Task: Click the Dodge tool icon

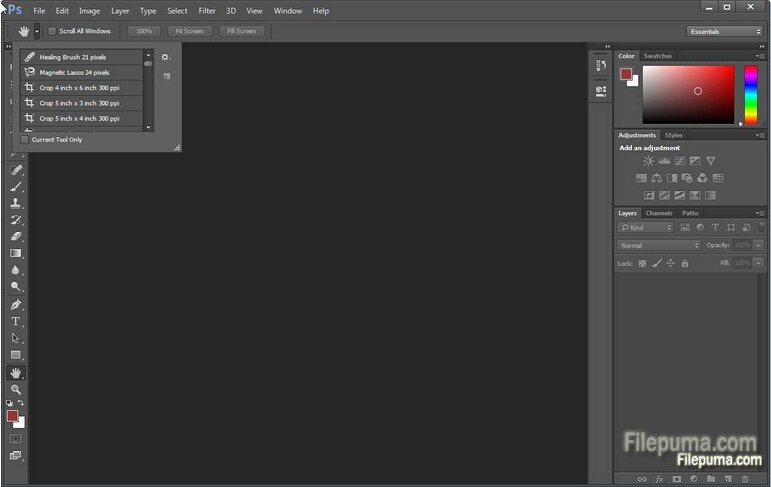Action: 16,287
